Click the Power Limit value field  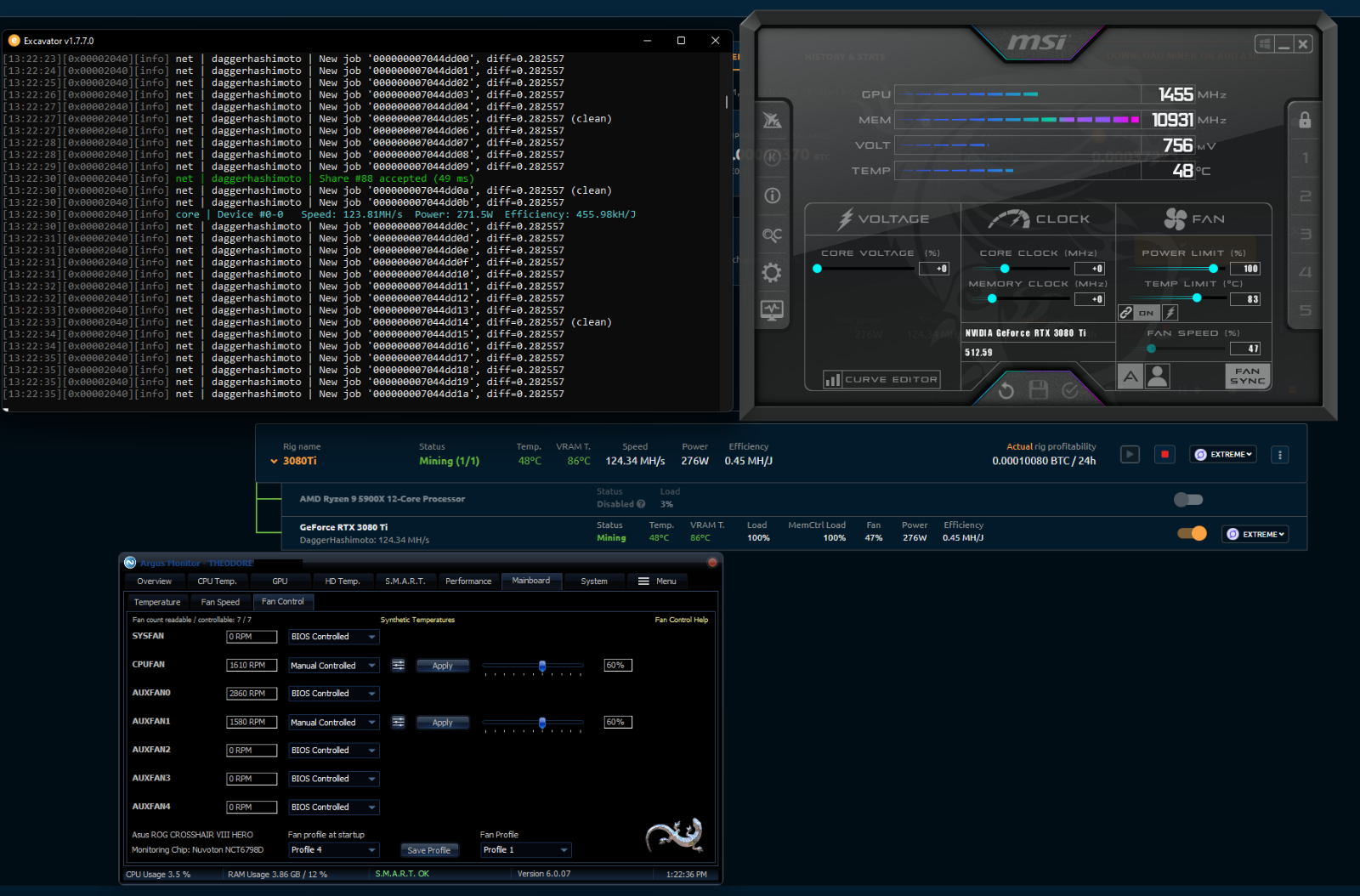point(1245,269)
